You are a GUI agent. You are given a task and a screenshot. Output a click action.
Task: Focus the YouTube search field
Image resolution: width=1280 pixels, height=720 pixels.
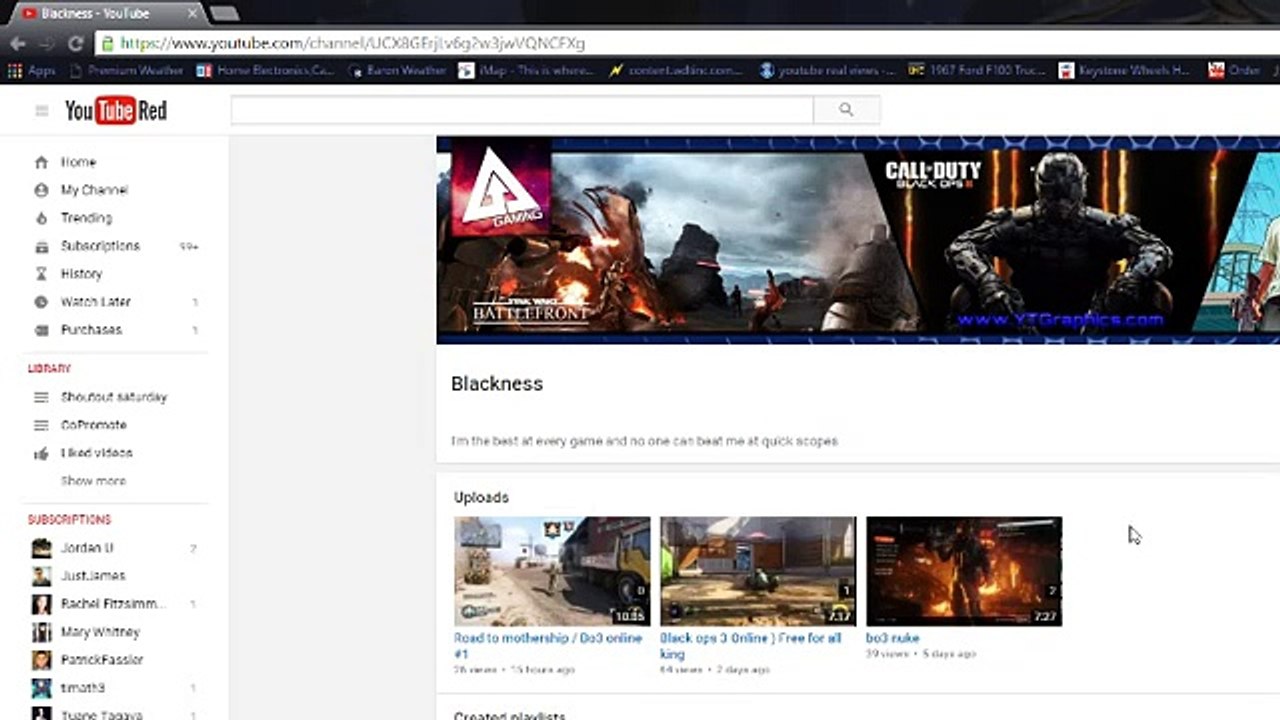[x=522, y=110]
